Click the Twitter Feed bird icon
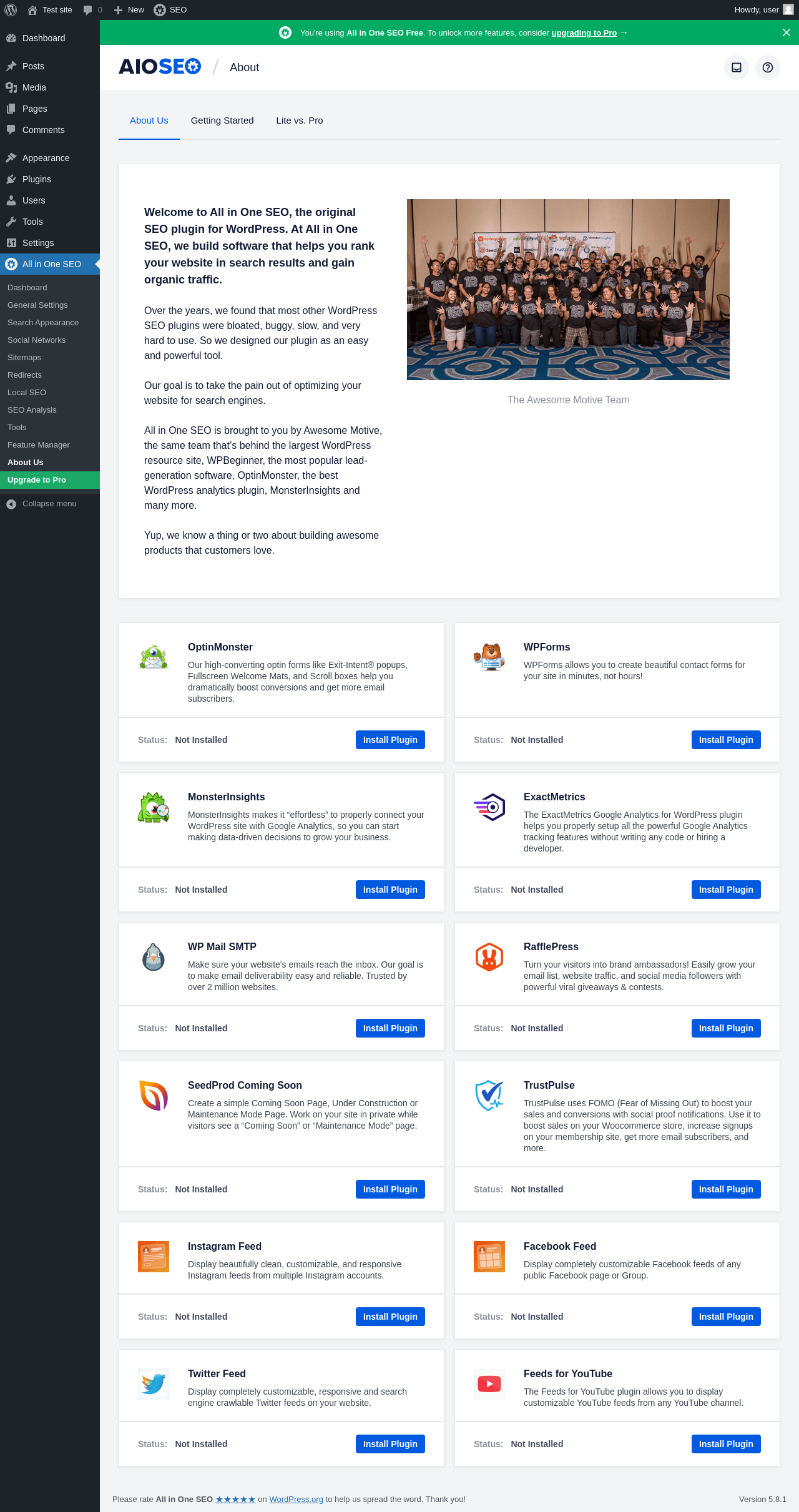The height and width of the screenshot is (1512, 799). [x=154, y=1384]
